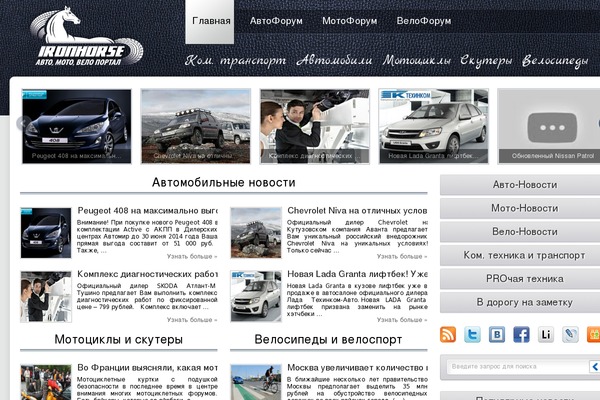
Task: Click the Вело-Новости sidebar button
Action: point(520,232)
